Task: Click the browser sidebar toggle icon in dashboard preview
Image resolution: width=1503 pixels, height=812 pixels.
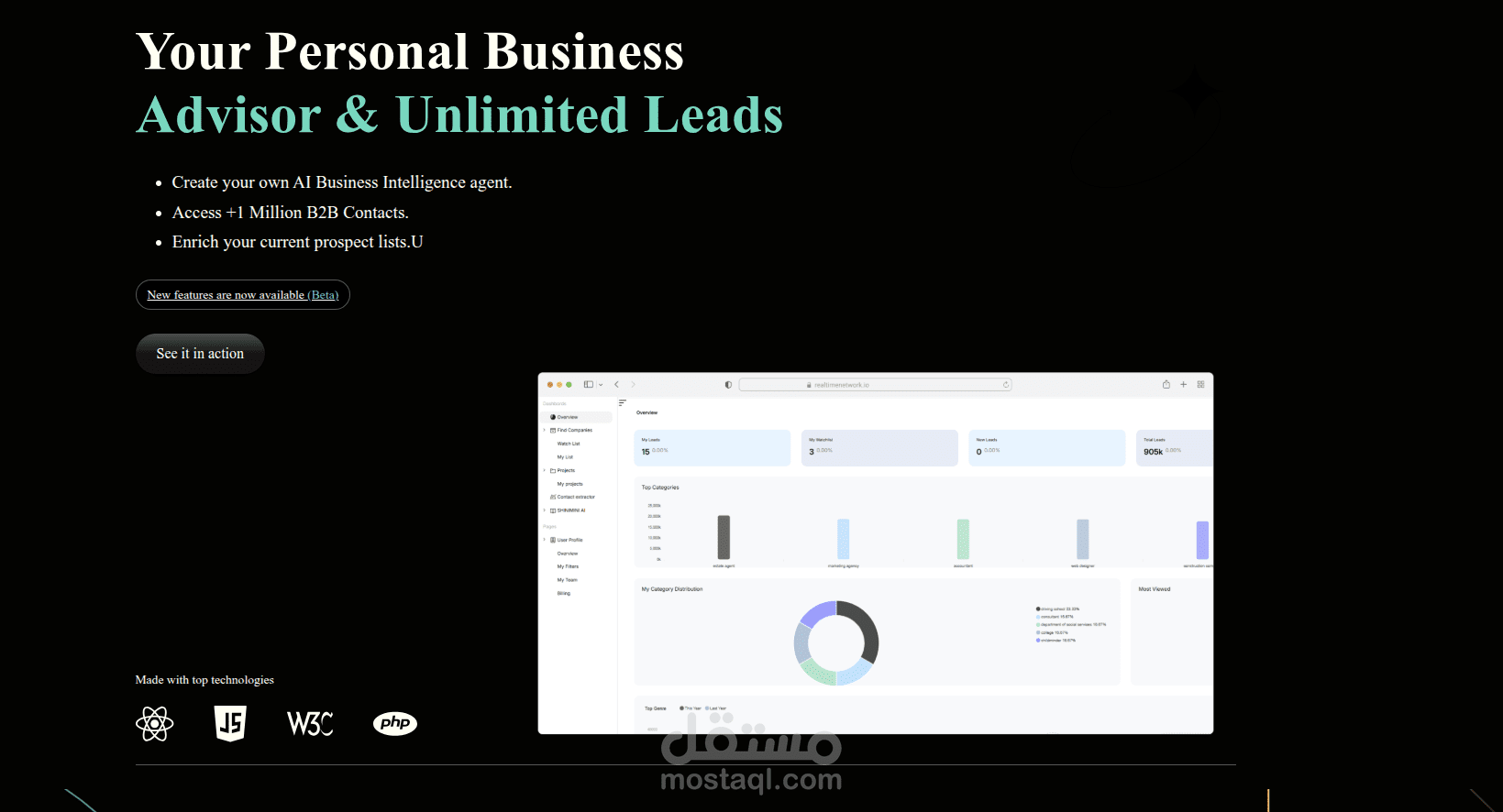Action: coord(589,385)
